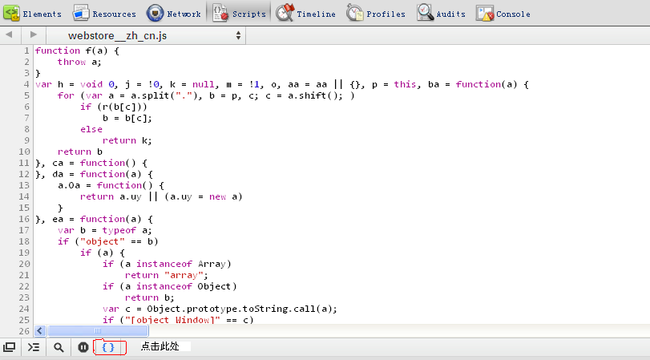Open the Console panel
Image resolution: width=650 pixels, height=360 pixels.
(x=503, y=13)
